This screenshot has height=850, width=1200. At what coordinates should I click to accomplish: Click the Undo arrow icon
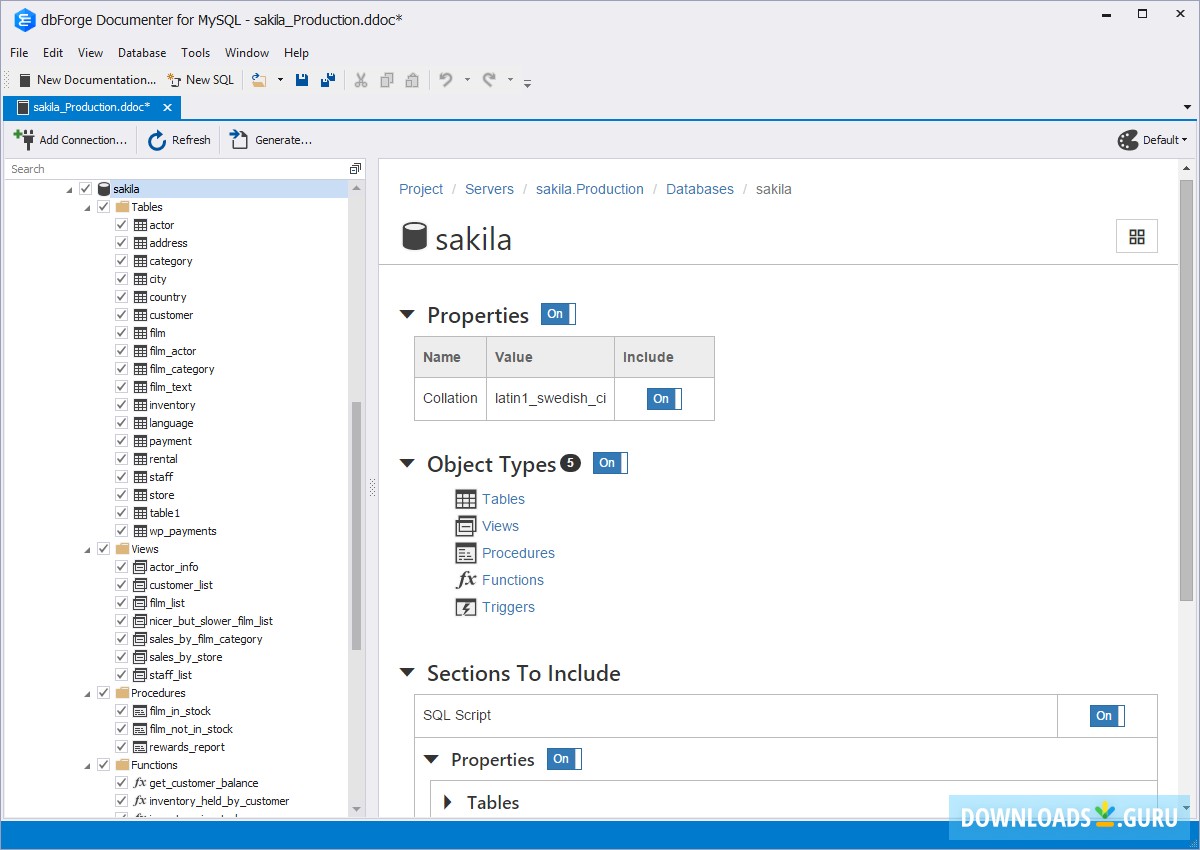[446, 80]
